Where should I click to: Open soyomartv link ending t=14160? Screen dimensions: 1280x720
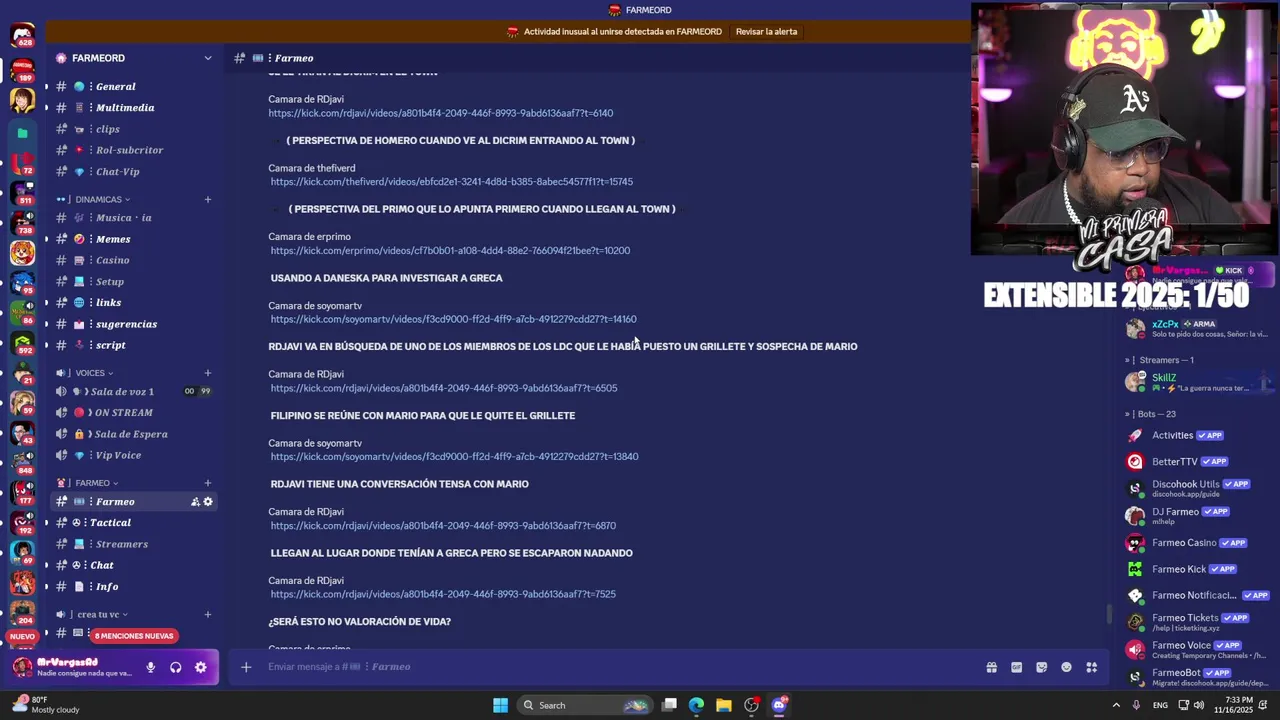(x=453, y=319)
